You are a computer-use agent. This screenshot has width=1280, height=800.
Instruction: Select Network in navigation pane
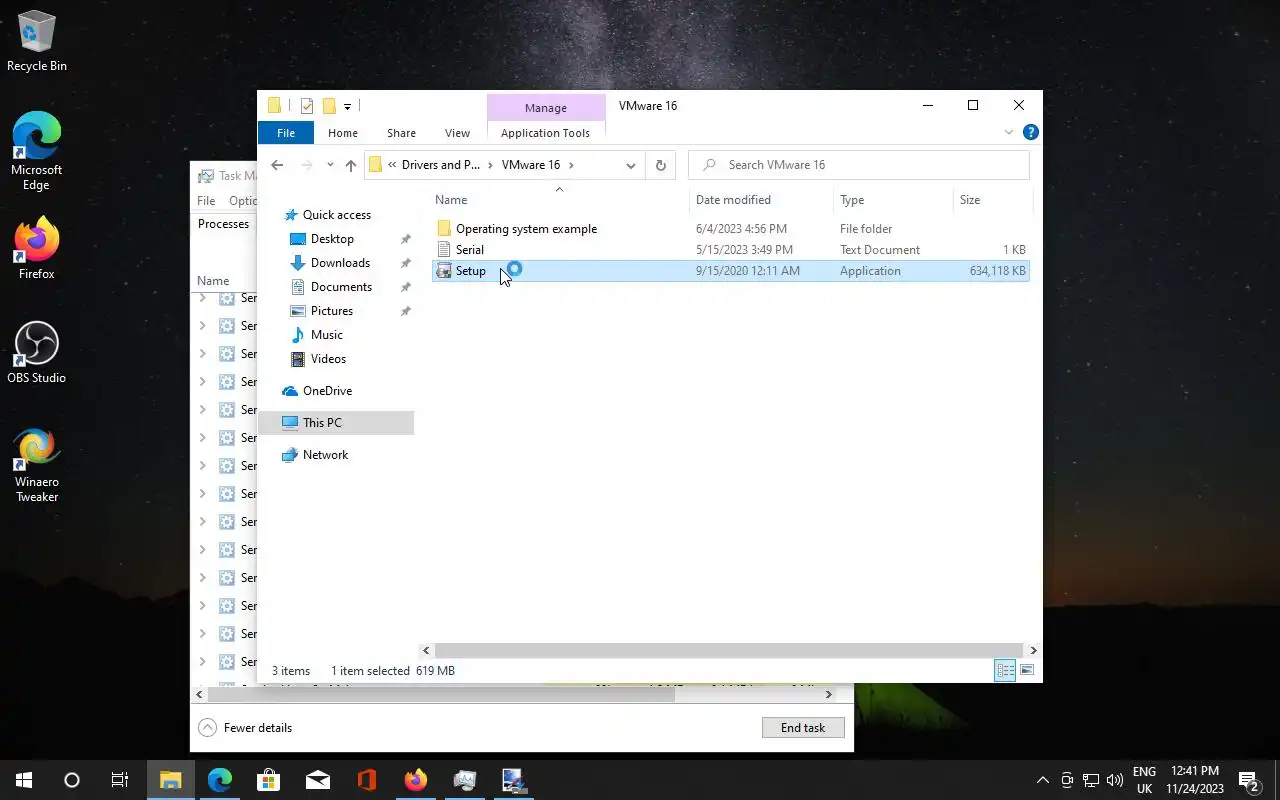pos(325,455)
